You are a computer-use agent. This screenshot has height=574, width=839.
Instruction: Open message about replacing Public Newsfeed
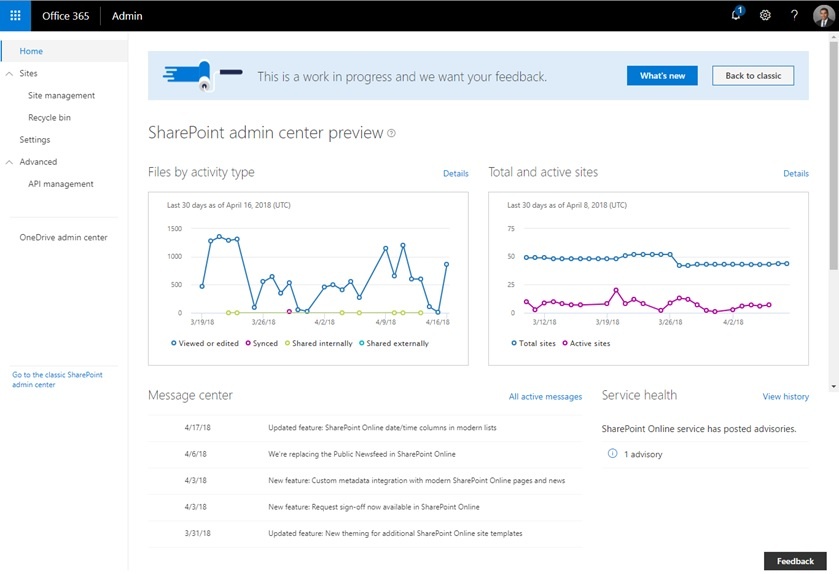[x=362, y=454]
